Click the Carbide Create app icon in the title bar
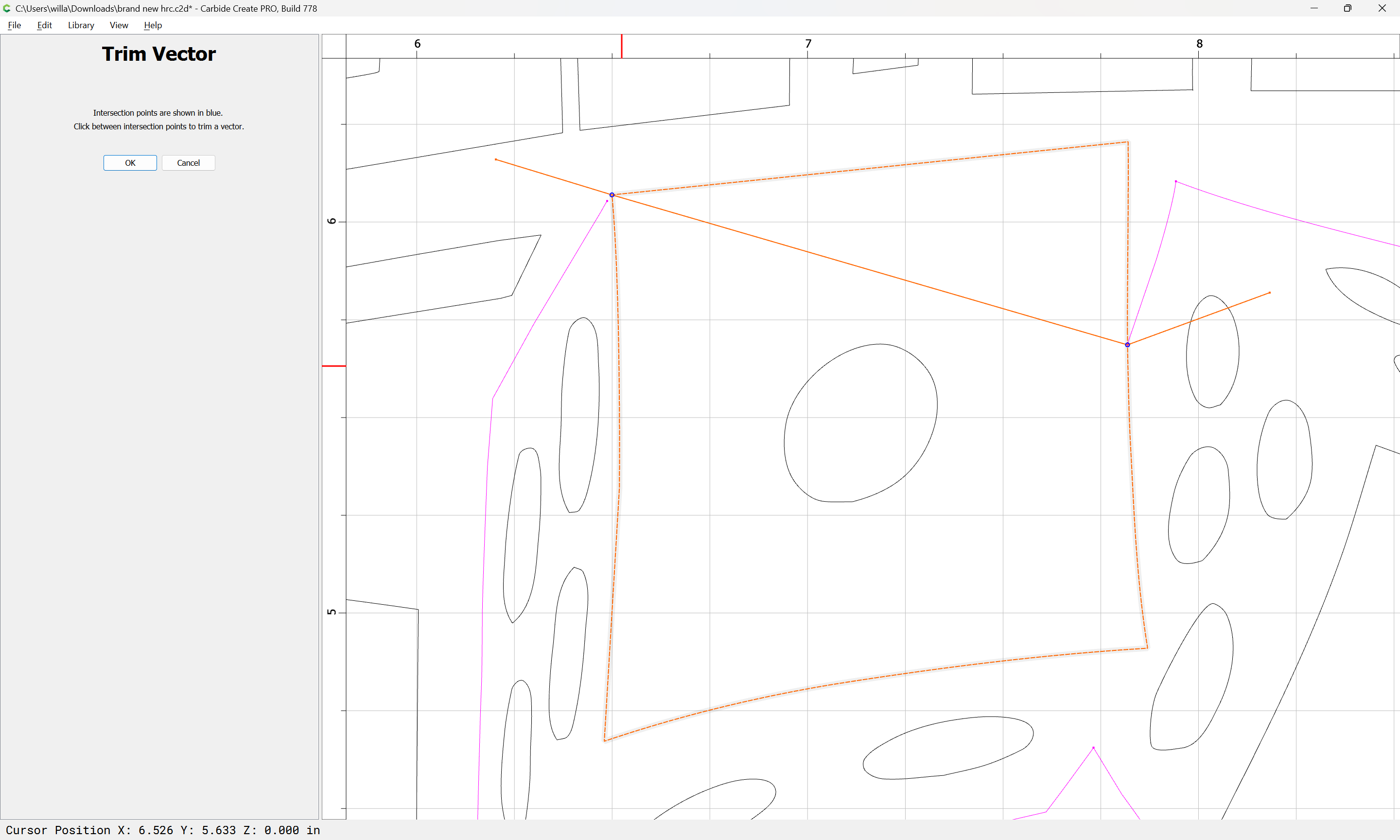 pos(7,8)
